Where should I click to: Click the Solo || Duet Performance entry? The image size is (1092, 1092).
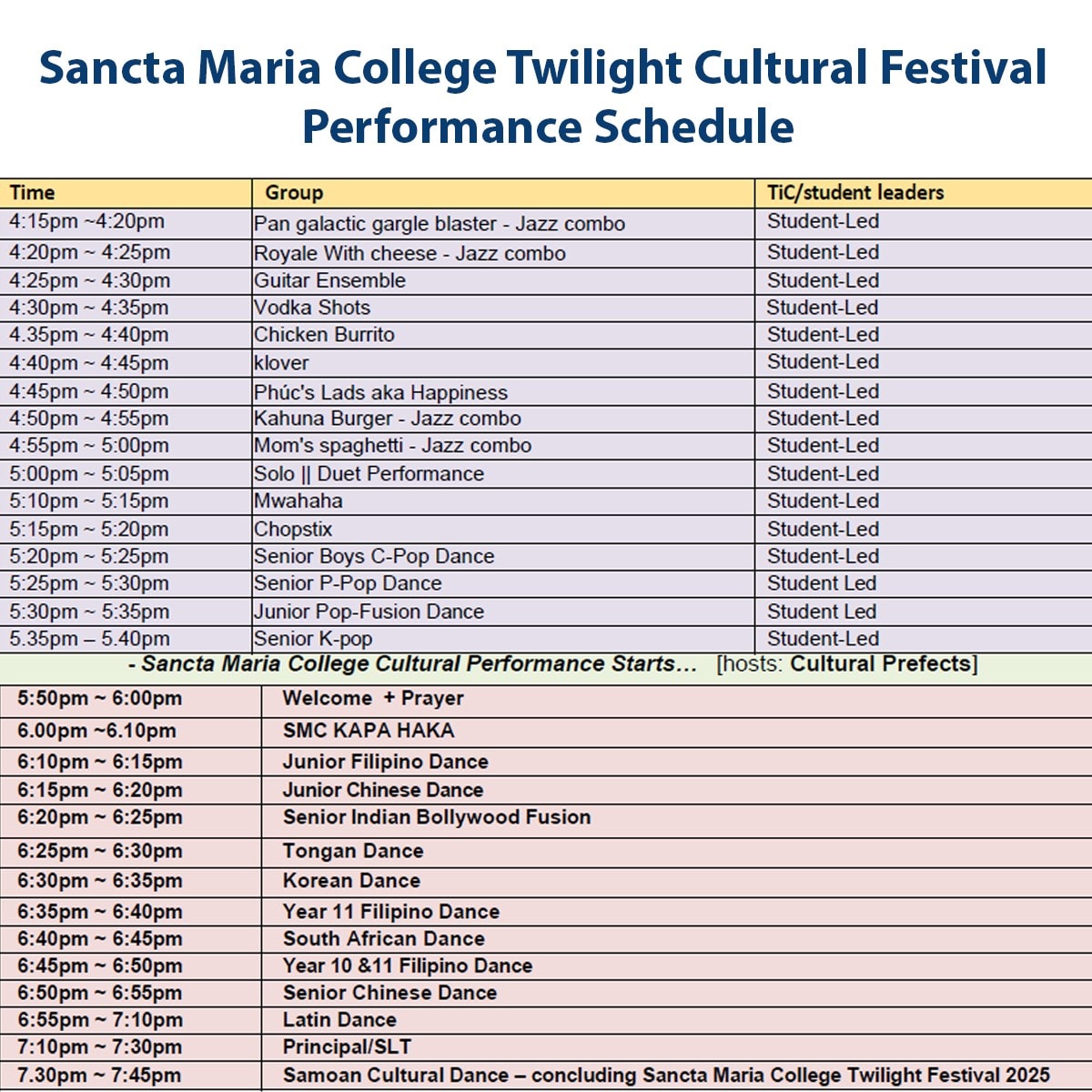(x=369, y=474)
